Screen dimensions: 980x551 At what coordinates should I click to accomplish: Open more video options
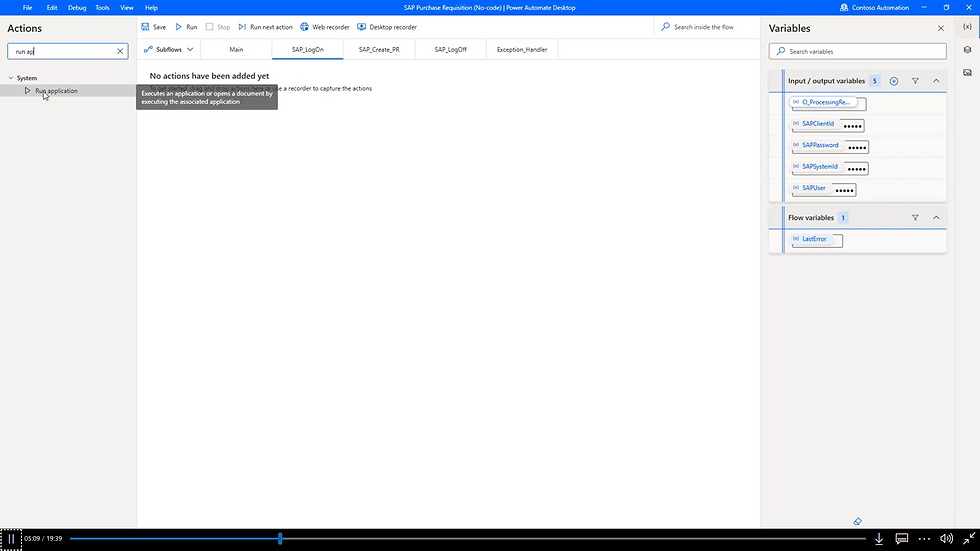pyautogui.click(x=924, y=539)
